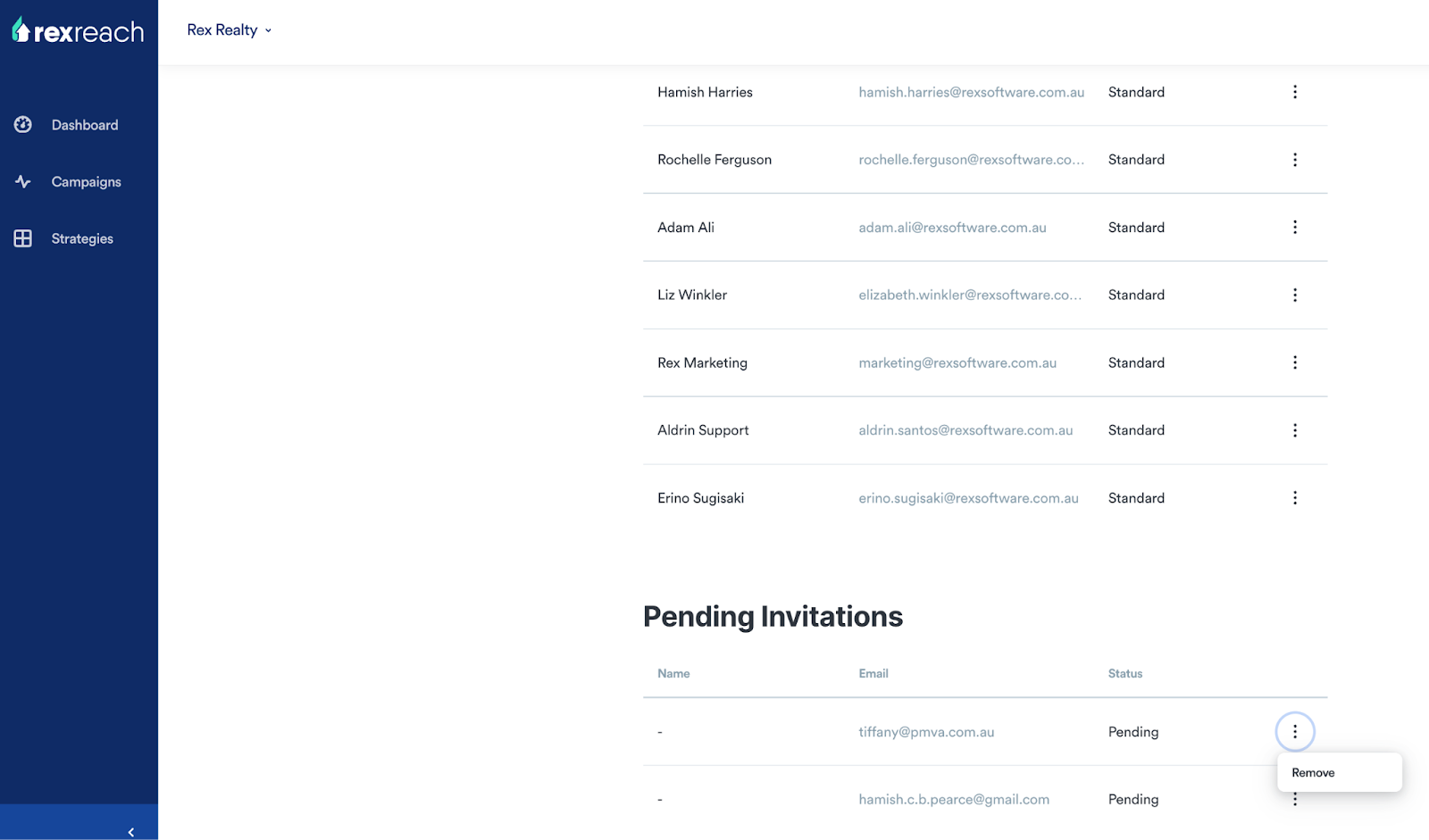Click Pending status for tiffany@pmva.com.au
Viewport: 1429px width, 840px height.
coord(1133,732)
